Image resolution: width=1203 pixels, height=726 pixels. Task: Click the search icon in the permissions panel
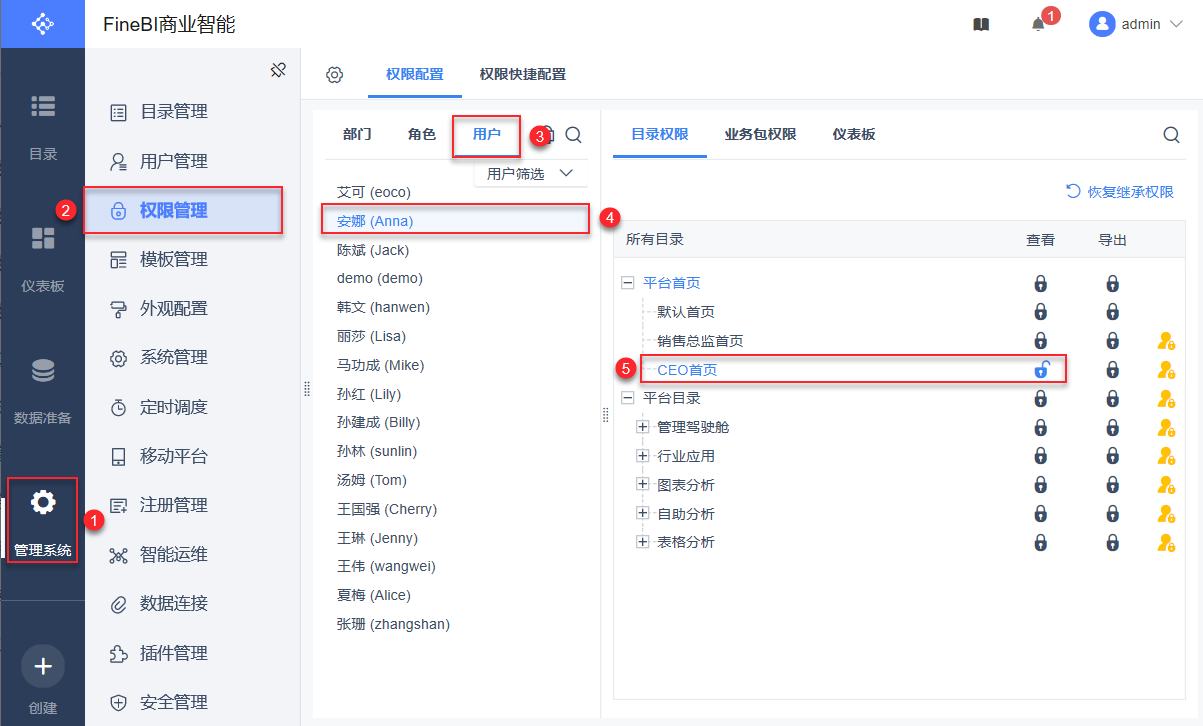(1171, 135)
